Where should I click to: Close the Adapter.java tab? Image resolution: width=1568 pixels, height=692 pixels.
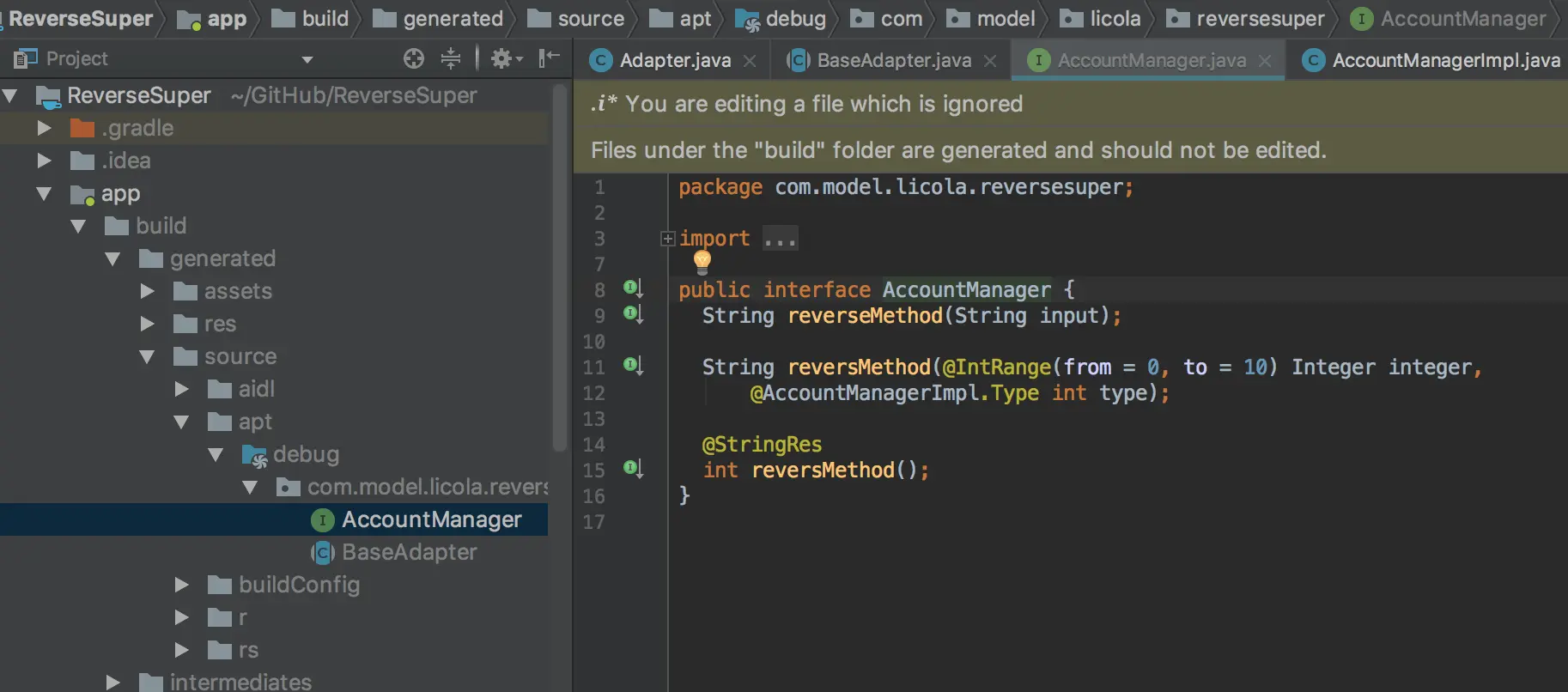coord(750,61)
